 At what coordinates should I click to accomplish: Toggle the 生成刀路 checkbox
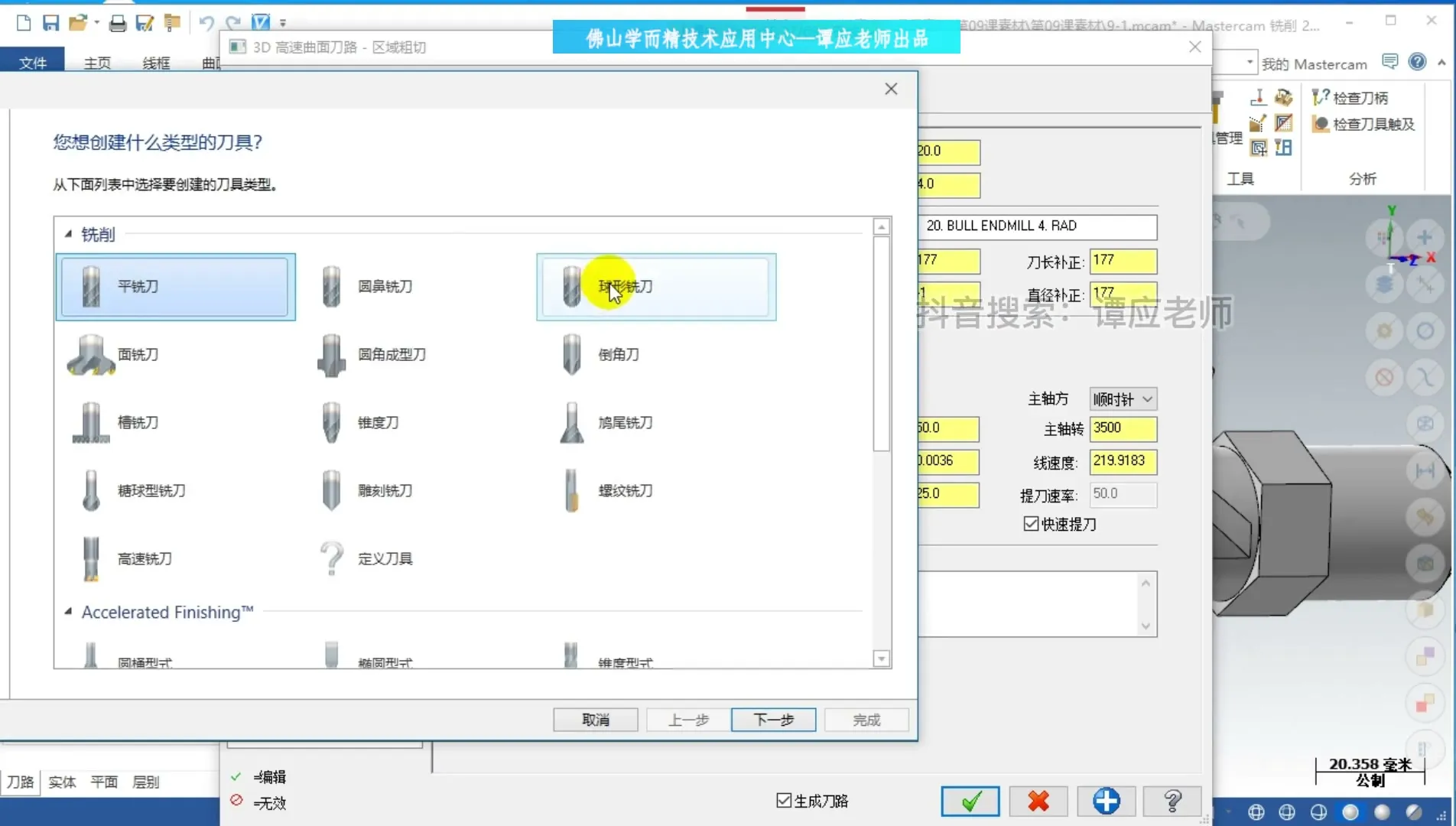pos(784,801)
